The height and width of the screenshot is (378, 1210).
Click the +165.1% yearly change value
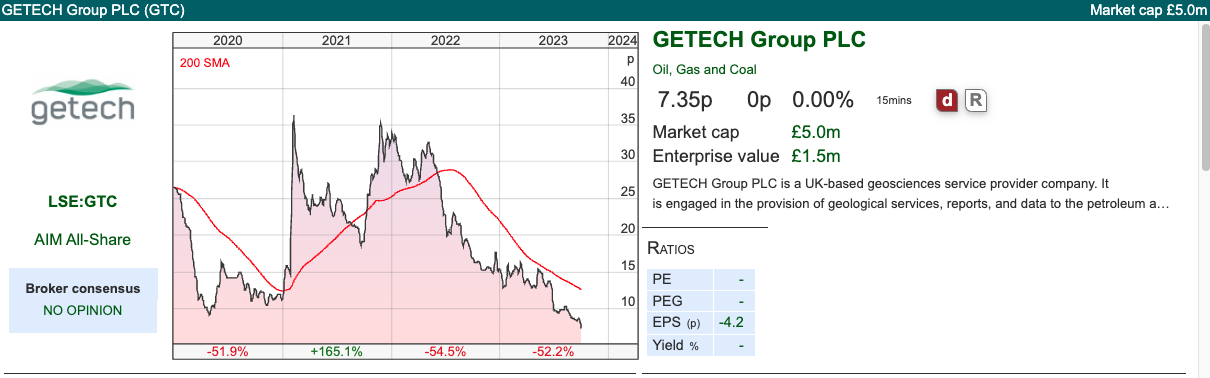click(336, 351)
